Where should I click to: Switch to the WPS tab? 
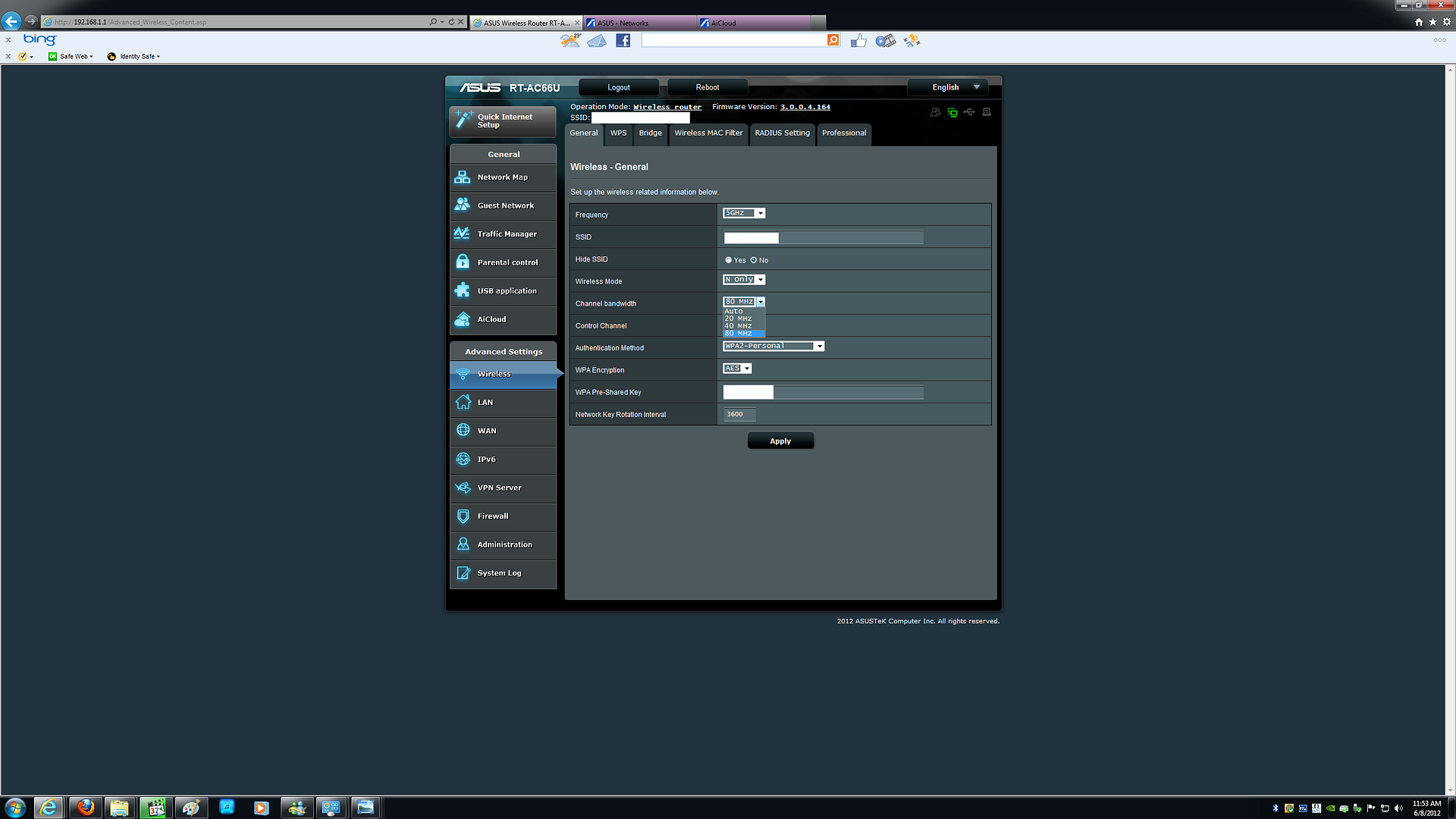tap(618, 133)
